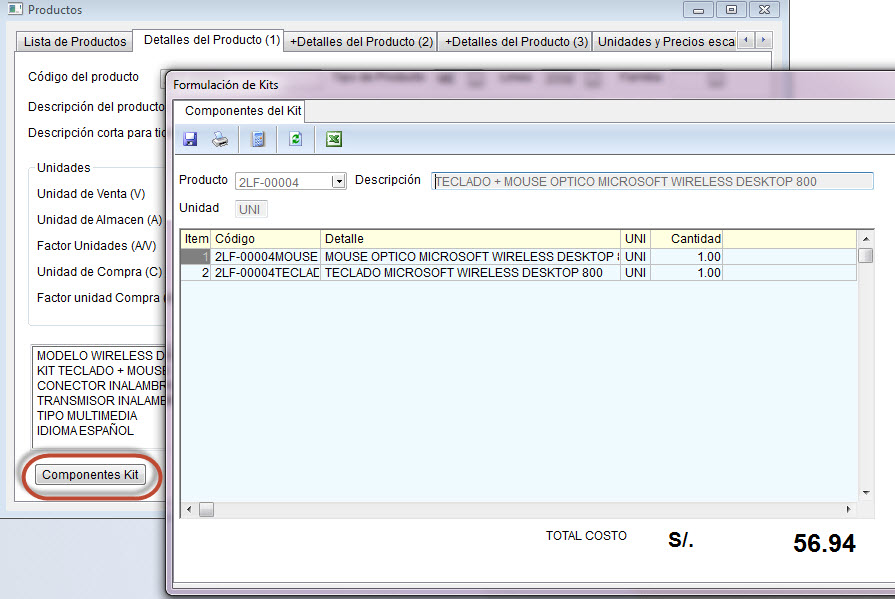Screen dimensions: 895x599
Task: Click the Cantidad column header
Action: 686,239
